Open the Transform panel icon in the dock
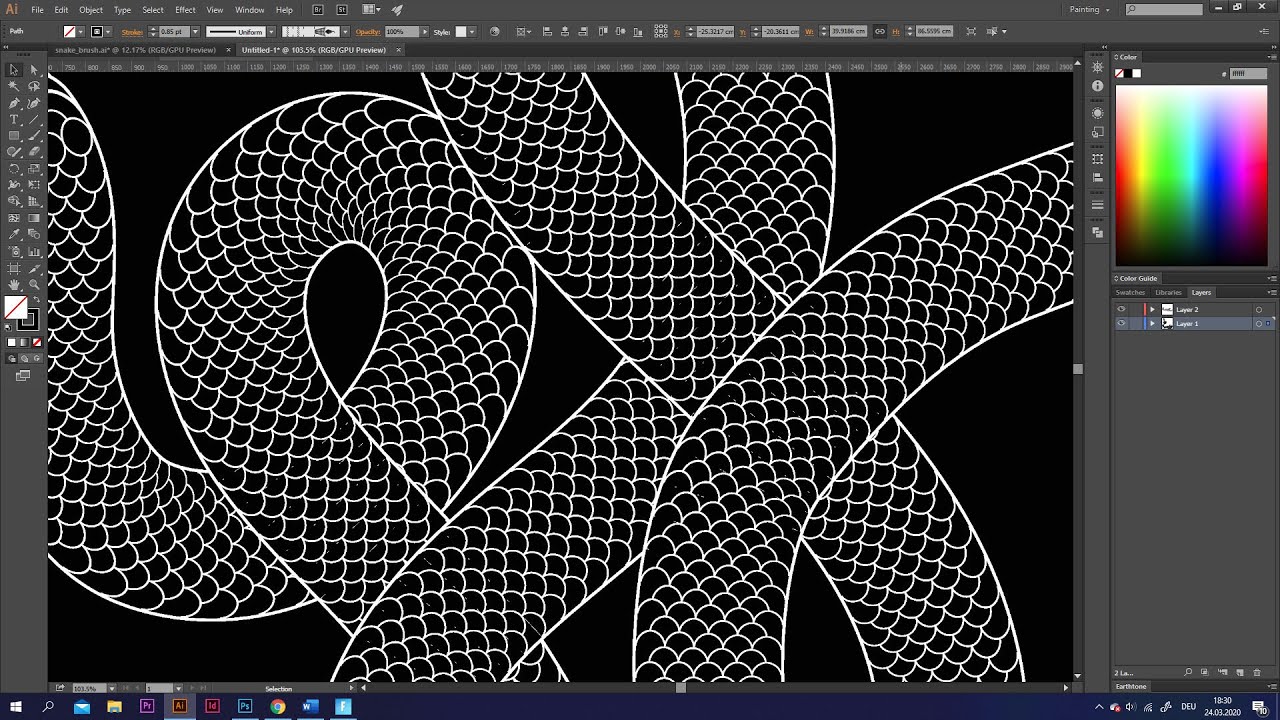The image size is (1280, 720). tap(1097, 159)
